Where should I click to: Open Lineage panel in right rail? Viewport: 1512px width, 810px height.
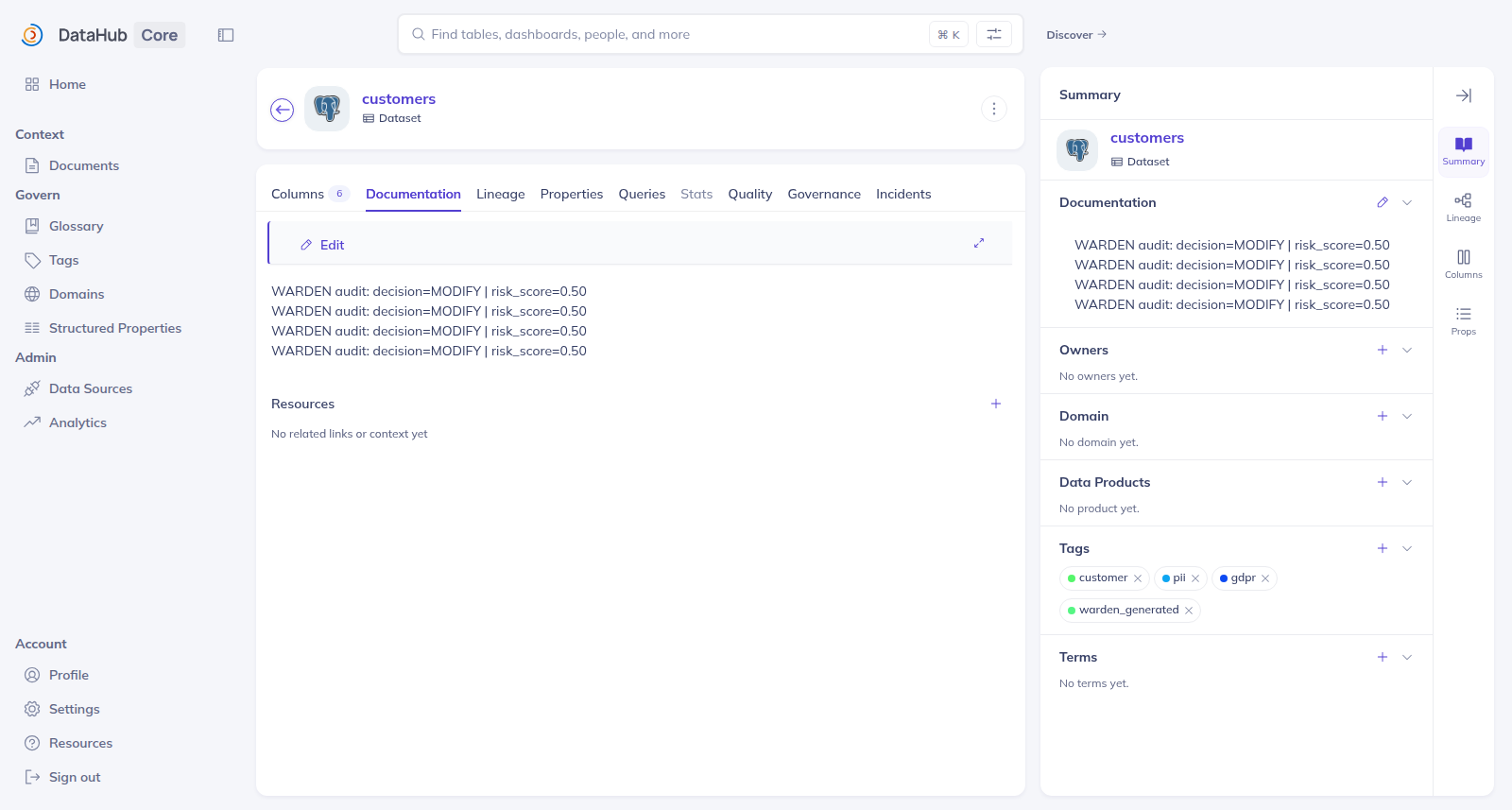[1464, 207]
